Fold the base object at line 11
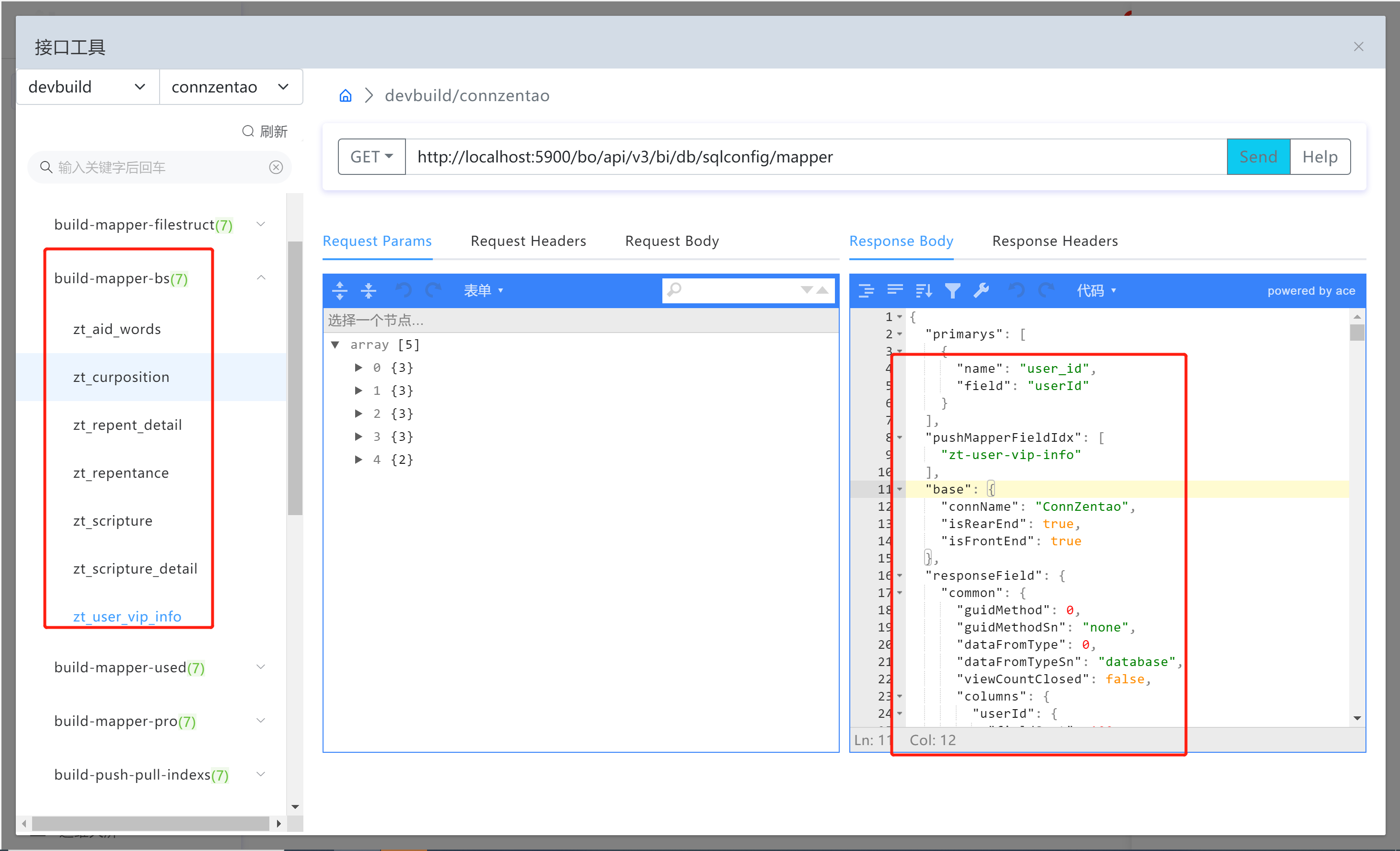1400x851 pixels. tap(900, 489)
